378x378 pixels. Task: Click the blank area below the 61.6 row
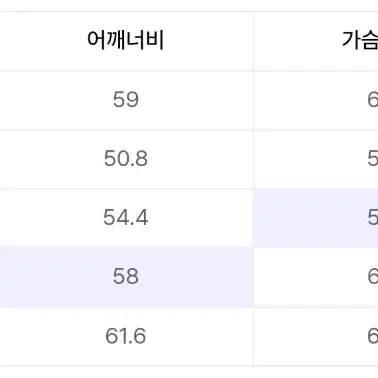tap(189, 373)
